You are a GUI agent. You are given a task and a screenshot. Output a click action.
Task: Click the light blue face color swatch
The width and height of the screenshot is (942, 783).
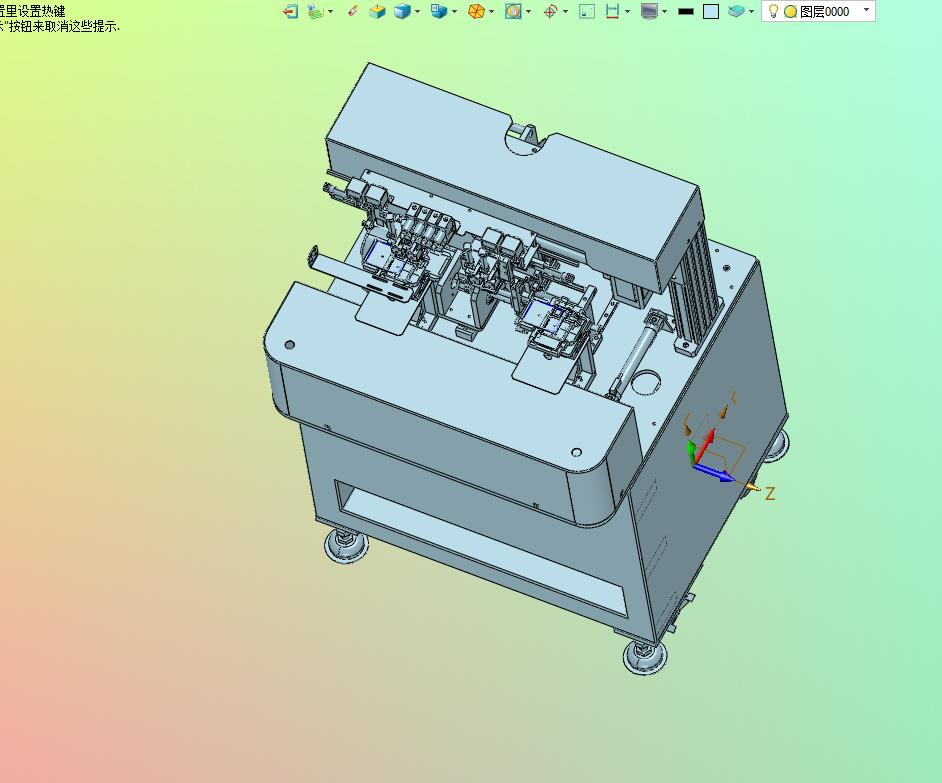(711, 11)
